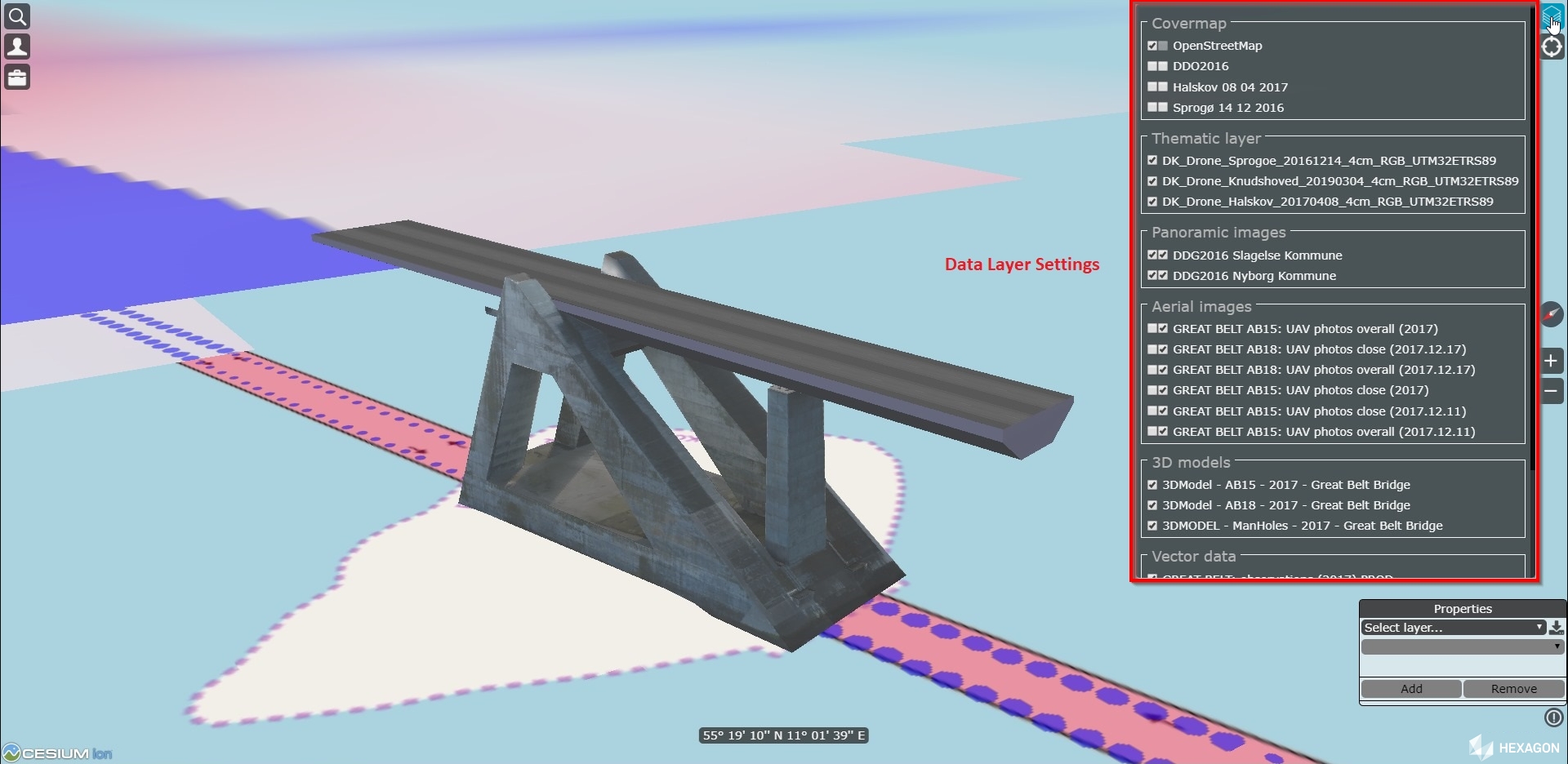The width and height of the screenshot is (1568, 764).
Task: Open the Select layer dropdown
Action: pyautogui.click(x=1453, y=628)
